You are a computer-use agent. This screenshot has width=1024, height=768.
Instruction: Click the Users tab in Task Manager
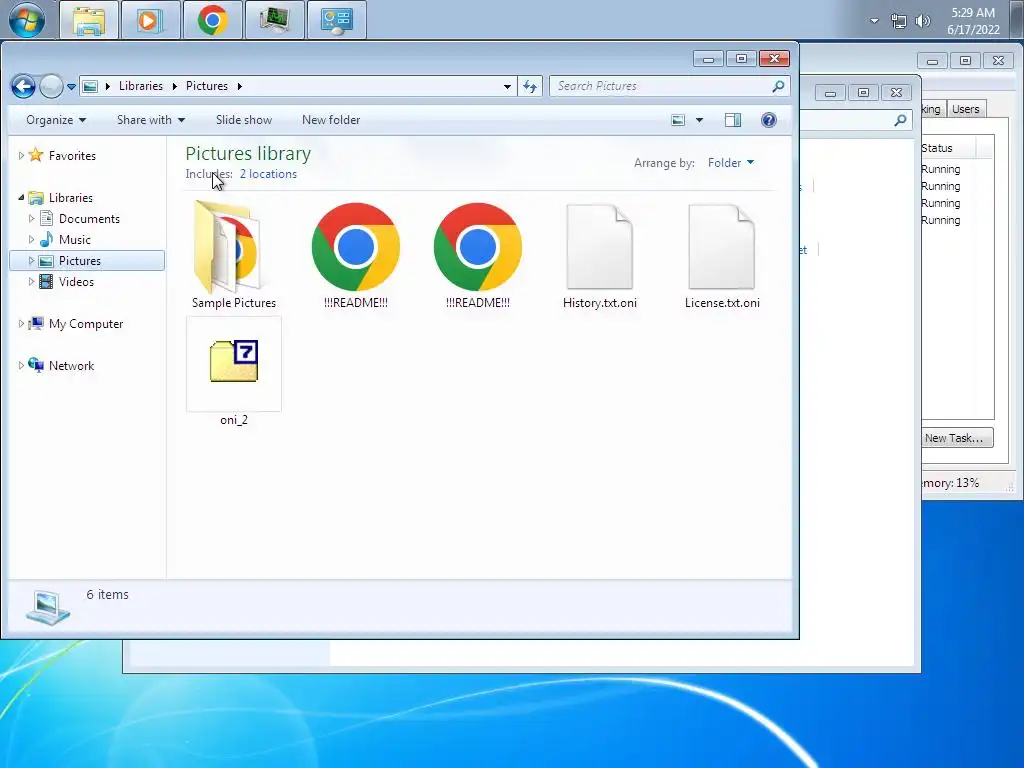tap(965, 109)
